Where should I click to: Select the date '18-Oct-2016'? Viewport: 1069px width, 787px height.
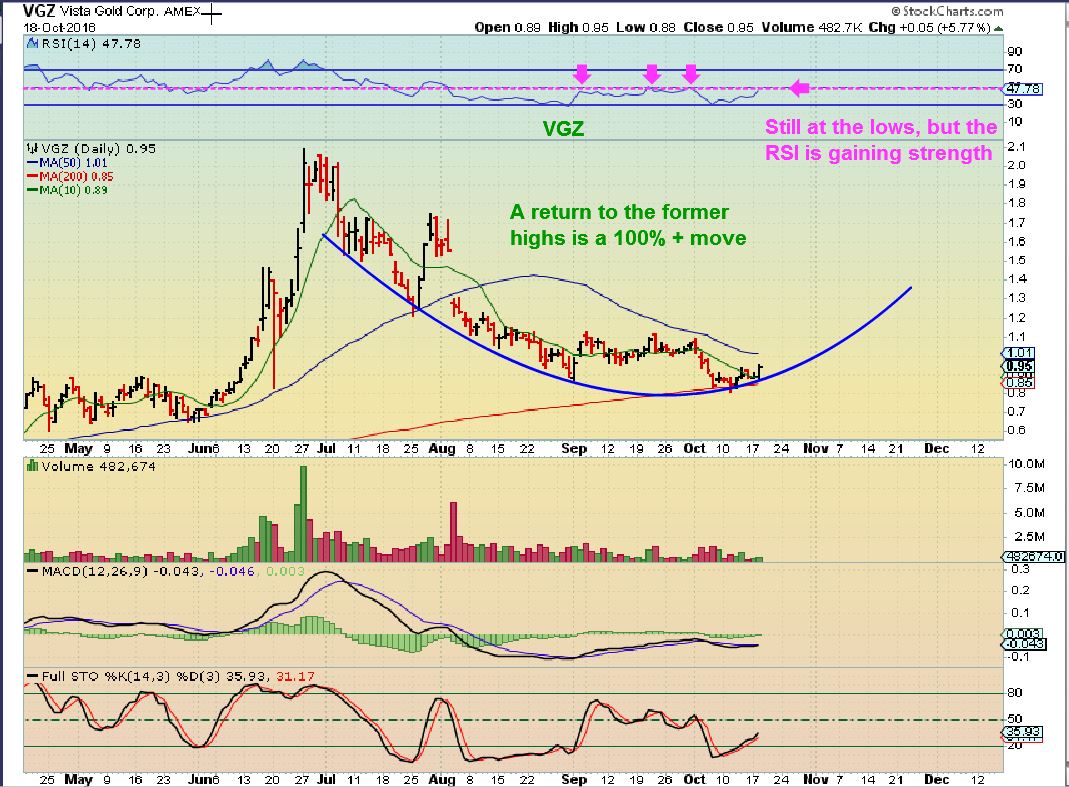[x=60, y=28]
